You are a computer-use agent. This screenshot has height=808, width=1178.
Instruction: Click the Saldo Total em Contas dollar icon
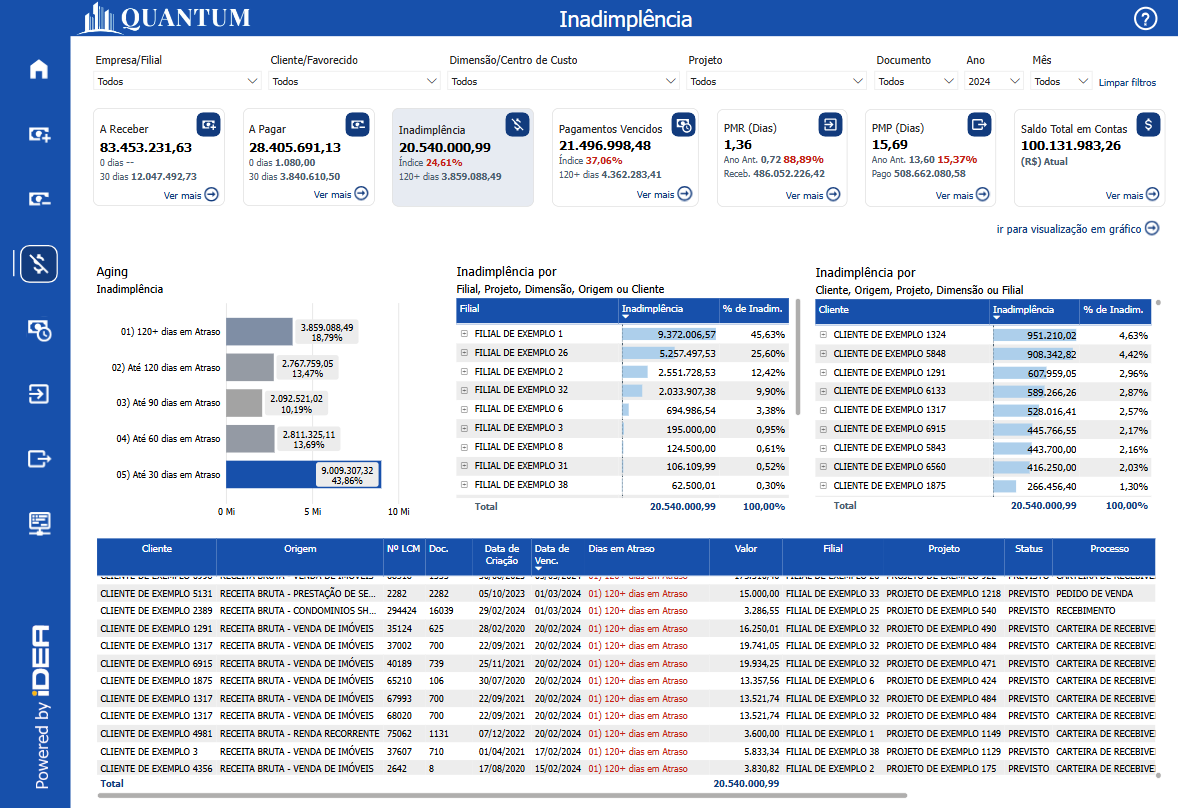[x=1148, y=124]
